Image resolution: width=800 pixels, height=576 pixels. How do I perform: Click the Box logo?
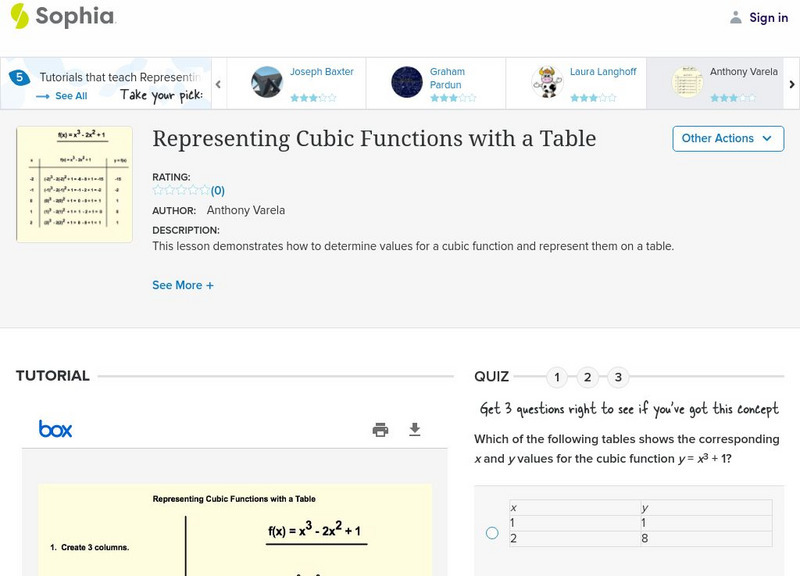56,429
